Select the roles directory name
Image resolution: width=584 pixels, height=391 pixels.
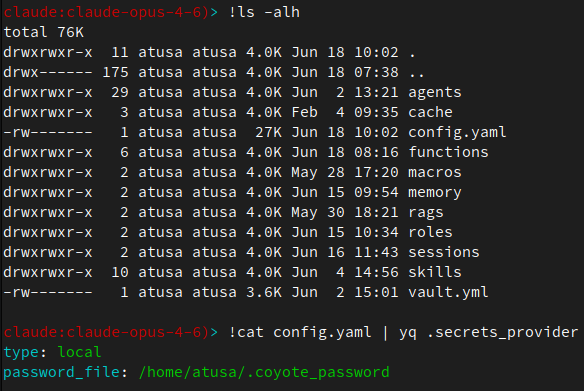click(x=430, y=232)
